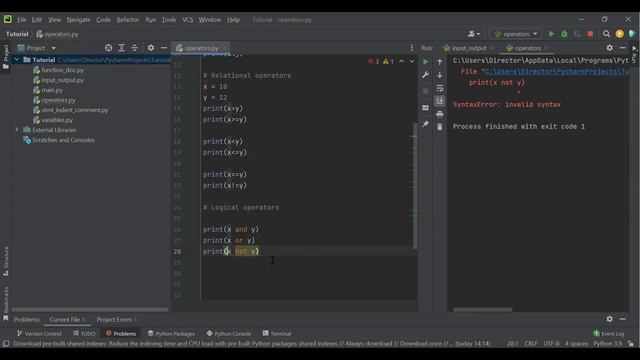Open Python Console tool window

click(229, 333)
